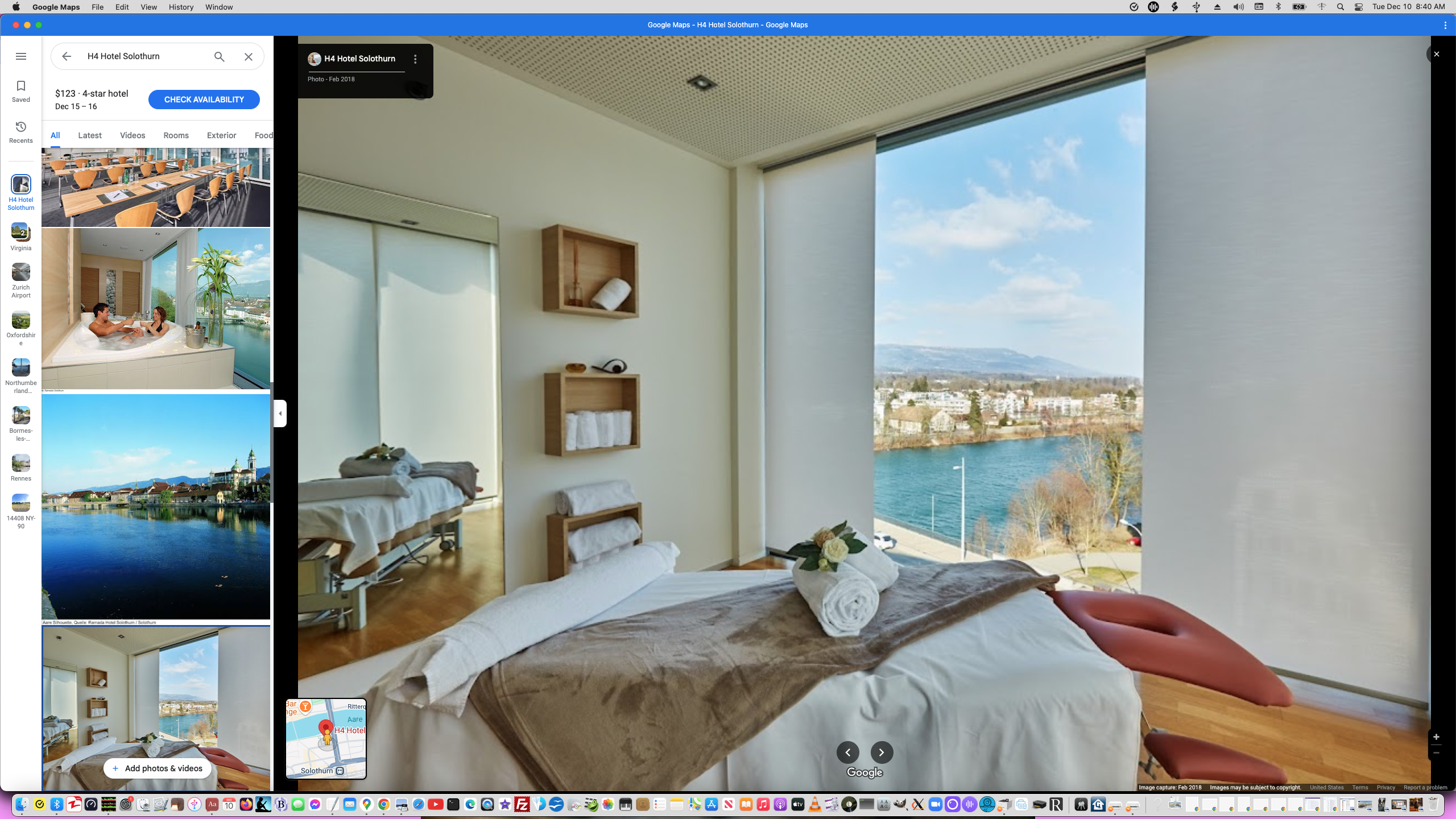Open the jacuzzi photo thumbnail
The height and width of the screenshot is (819, 1456).
[x=156, y=309]
